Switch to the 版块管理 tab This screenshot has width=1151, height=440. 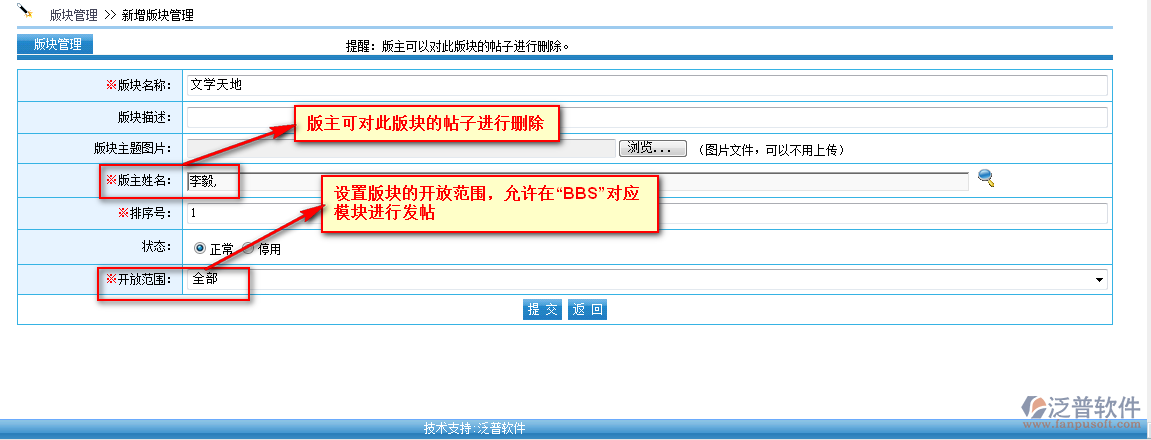point(55,44)
